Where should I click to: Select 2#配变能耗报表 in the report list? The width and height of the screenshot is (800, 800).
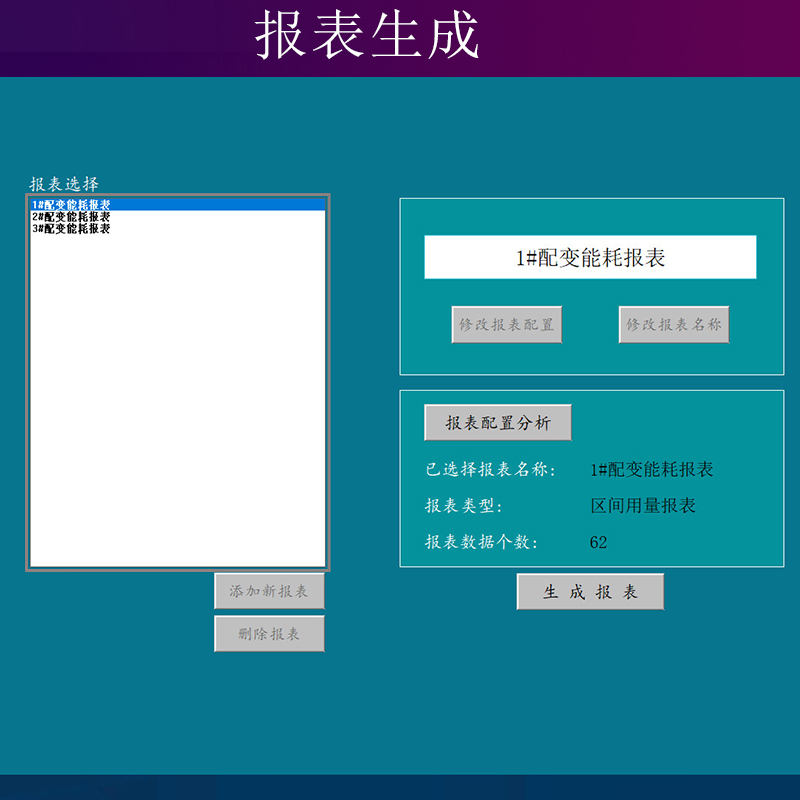click(72, 217)
